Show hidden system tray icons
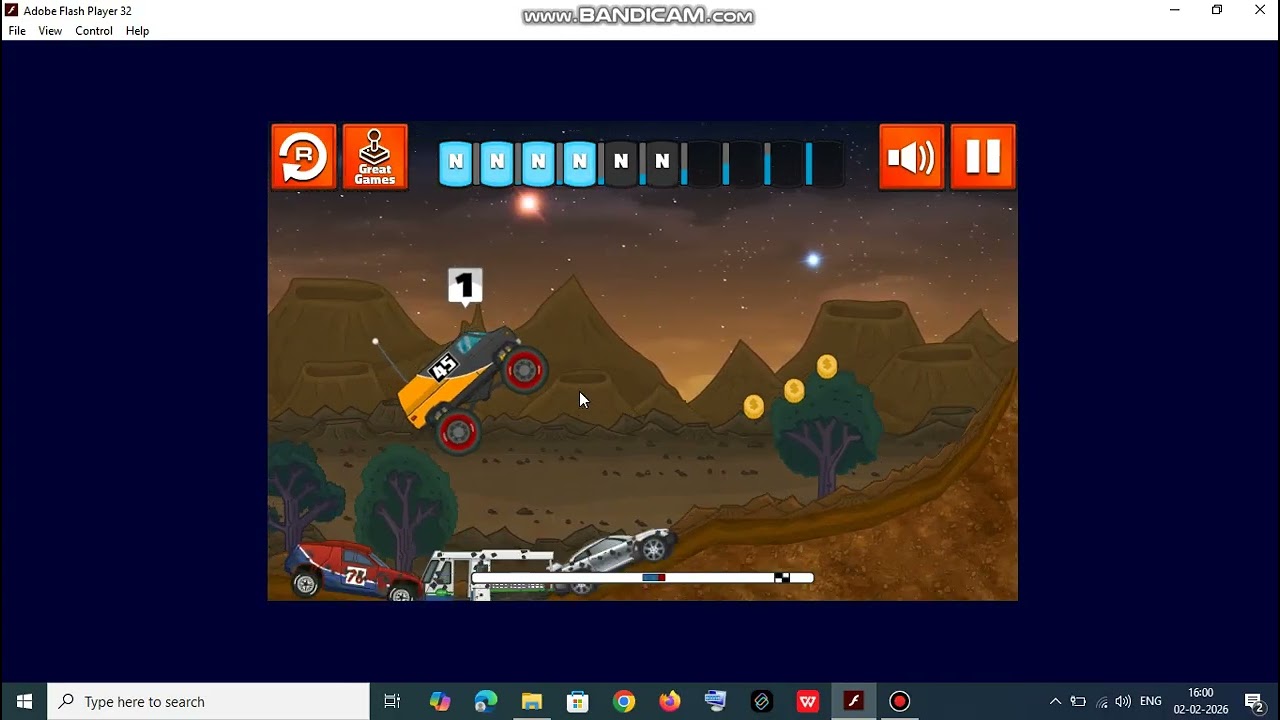Viewport: 1280px width, 720px height. click(1055, 701)
